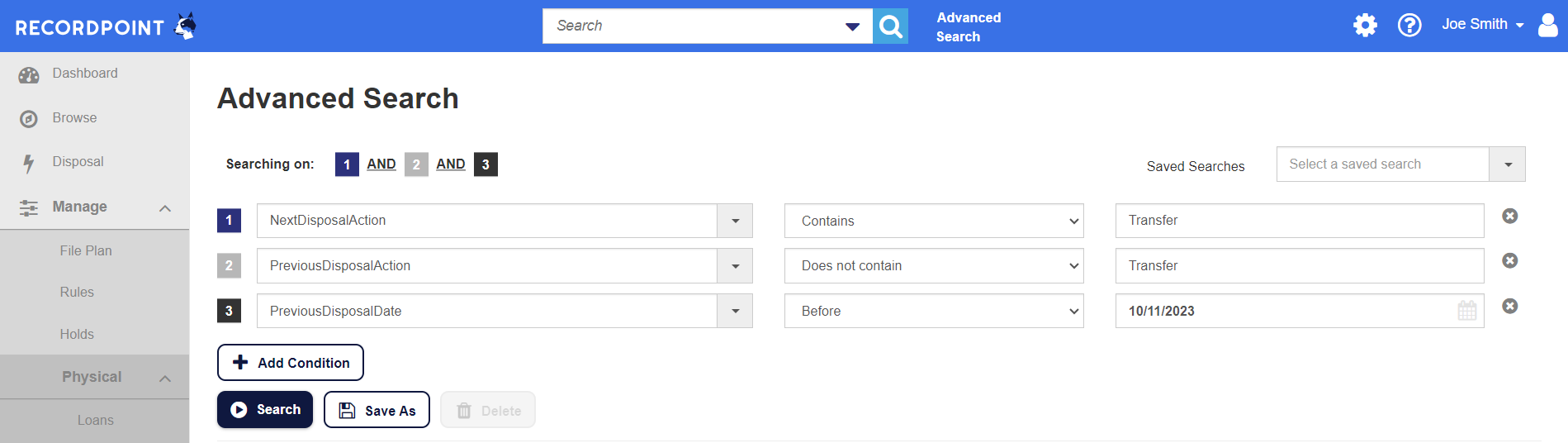Open the 'Does not contain' operator dropdown
Viewport: 1568px width, 443px height.
click(x=933, y=266)
